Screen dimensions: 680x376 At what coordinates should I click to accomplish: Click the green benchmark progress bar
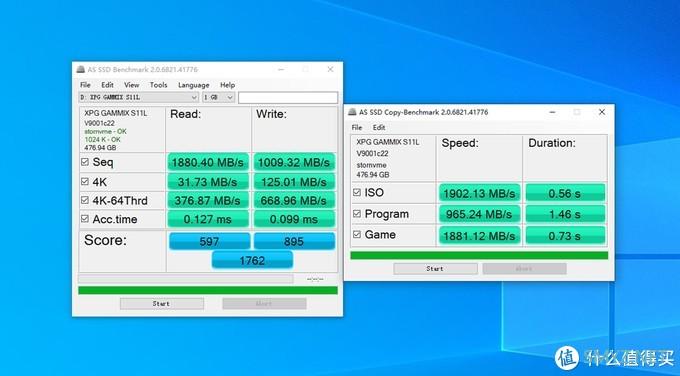coord(208,291)
